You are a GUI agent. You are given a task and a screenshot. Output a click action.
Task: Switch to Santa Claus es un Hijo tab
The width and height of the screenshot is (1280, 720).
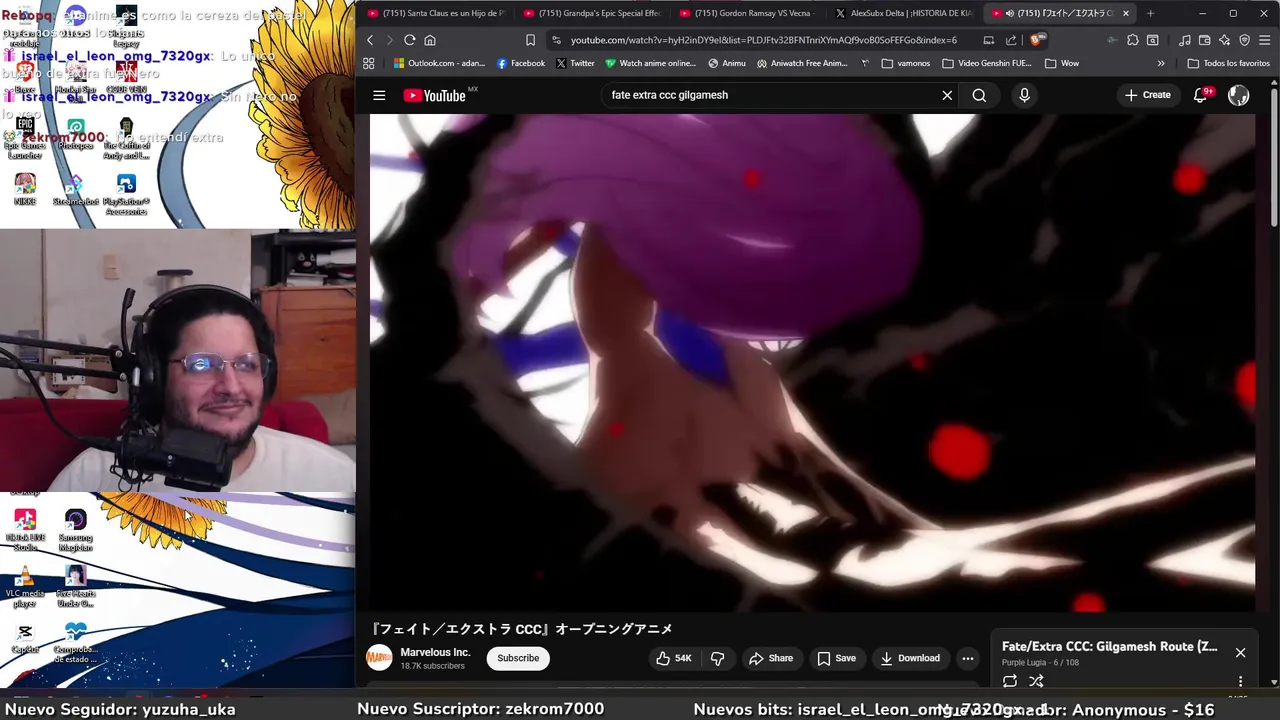[x=436, y=13]
